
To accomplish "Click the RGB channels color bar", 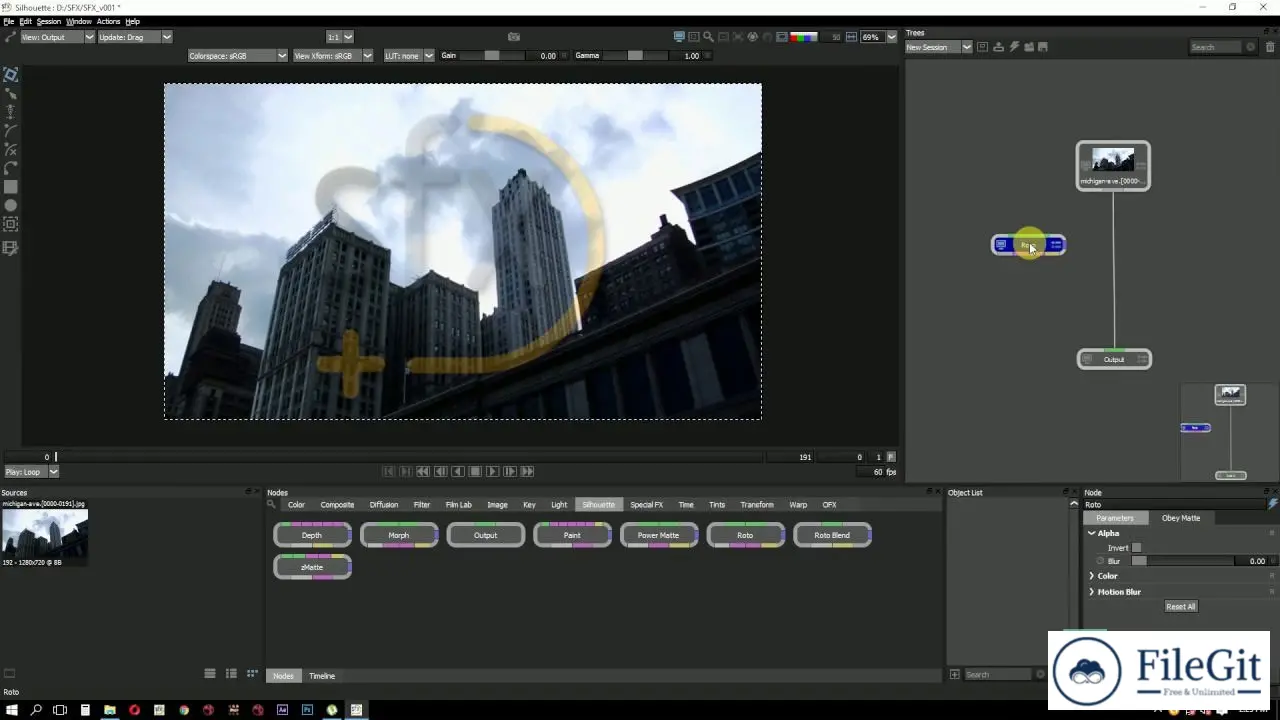I will (x=804, y=37).
